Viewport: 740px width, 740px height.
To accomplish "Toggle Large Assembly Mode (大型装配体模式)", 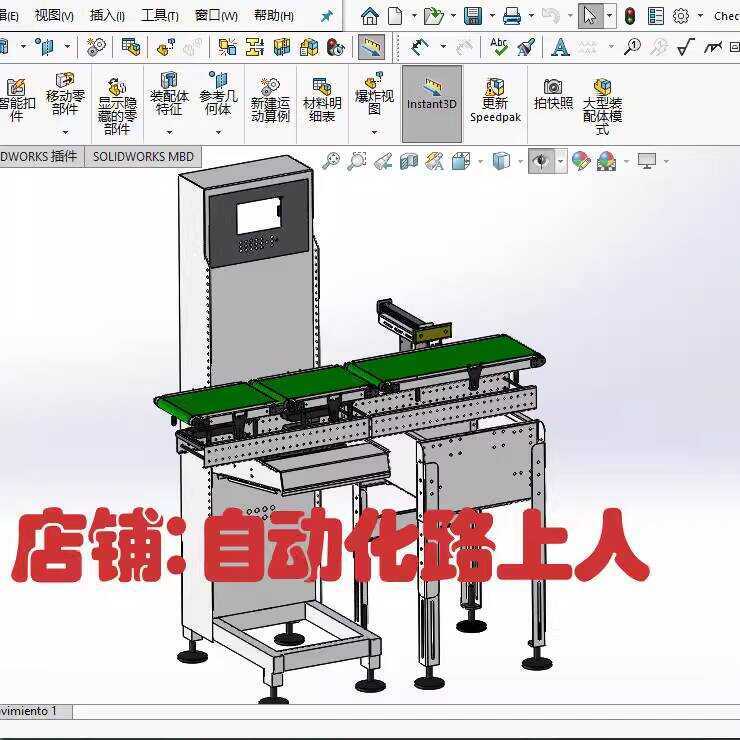I will (x=602, y=102).
